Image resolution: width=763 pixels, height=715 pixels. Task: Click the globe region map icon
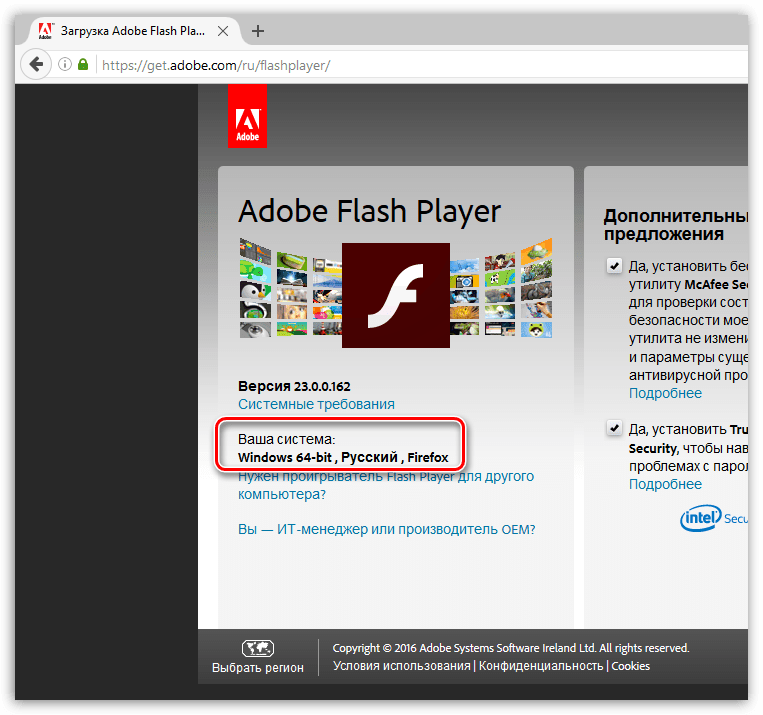[258, 647]
